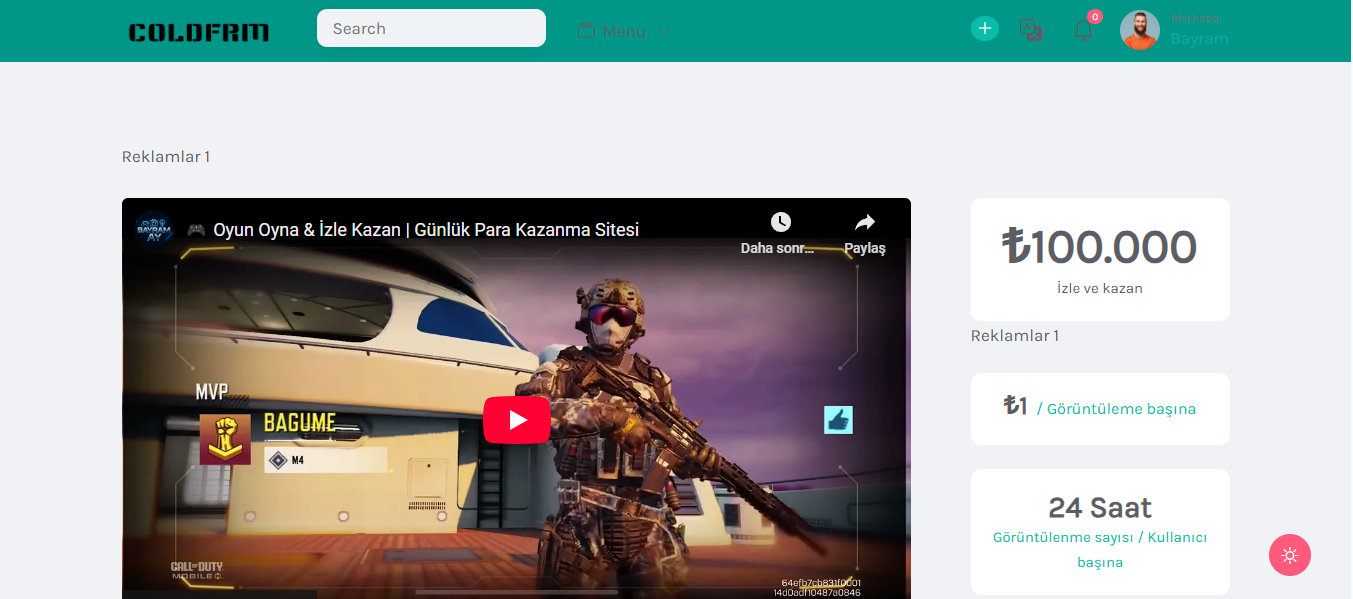
Task: Click the ₺100.000 İzle ve kazan card
Action: 1100,259
